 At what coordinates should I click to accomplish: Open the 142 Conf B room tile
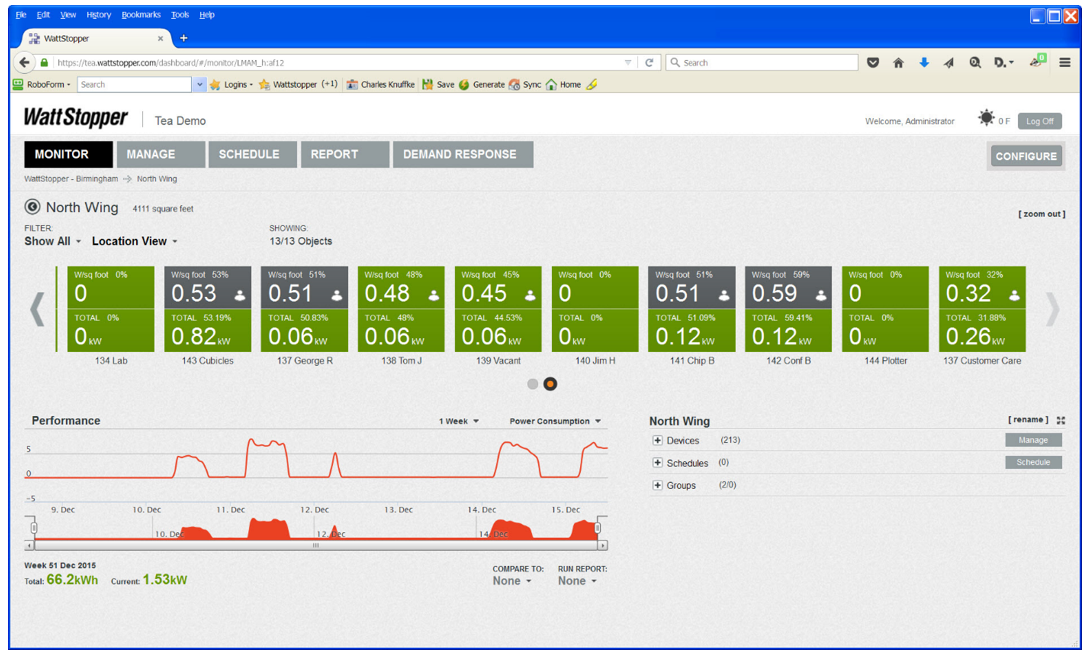coord(788,309)
